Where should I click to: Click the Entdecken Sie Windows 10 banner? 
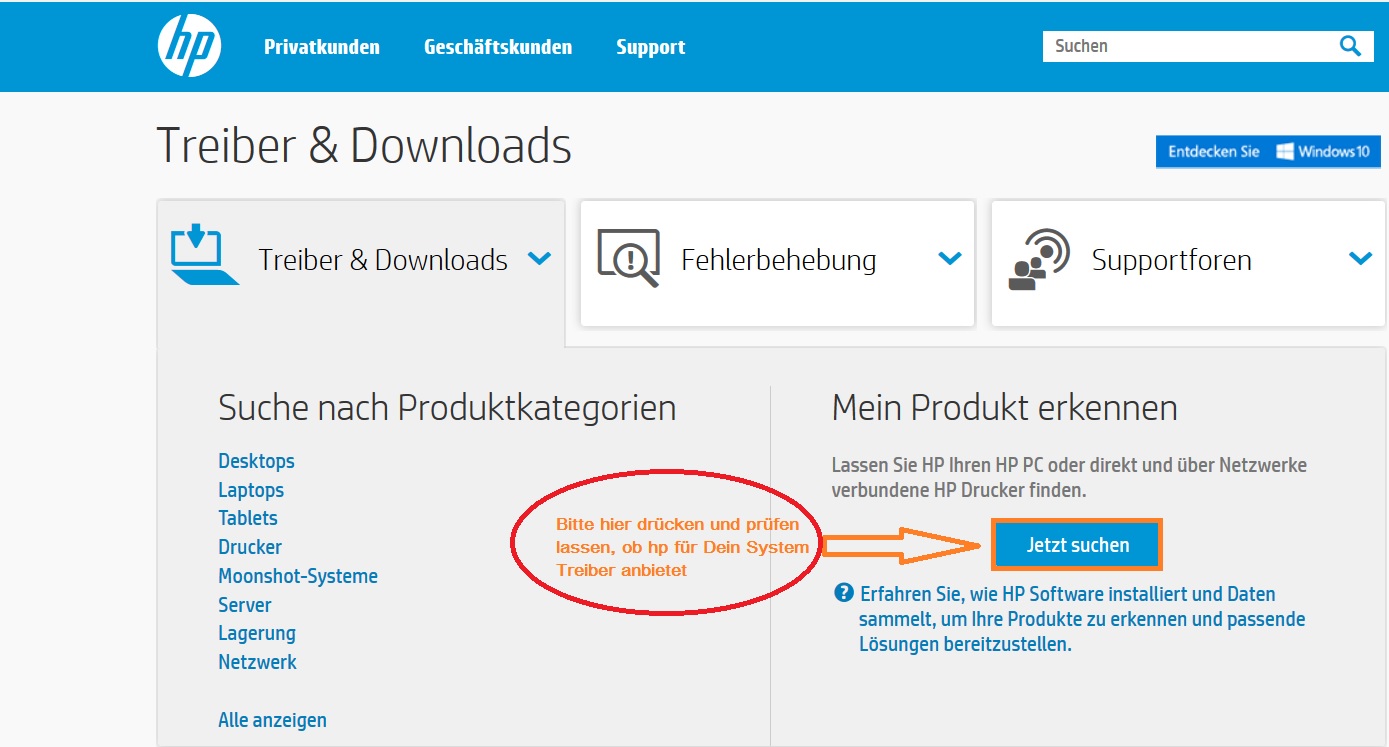pyautogui.click(x=1268, y=152)
